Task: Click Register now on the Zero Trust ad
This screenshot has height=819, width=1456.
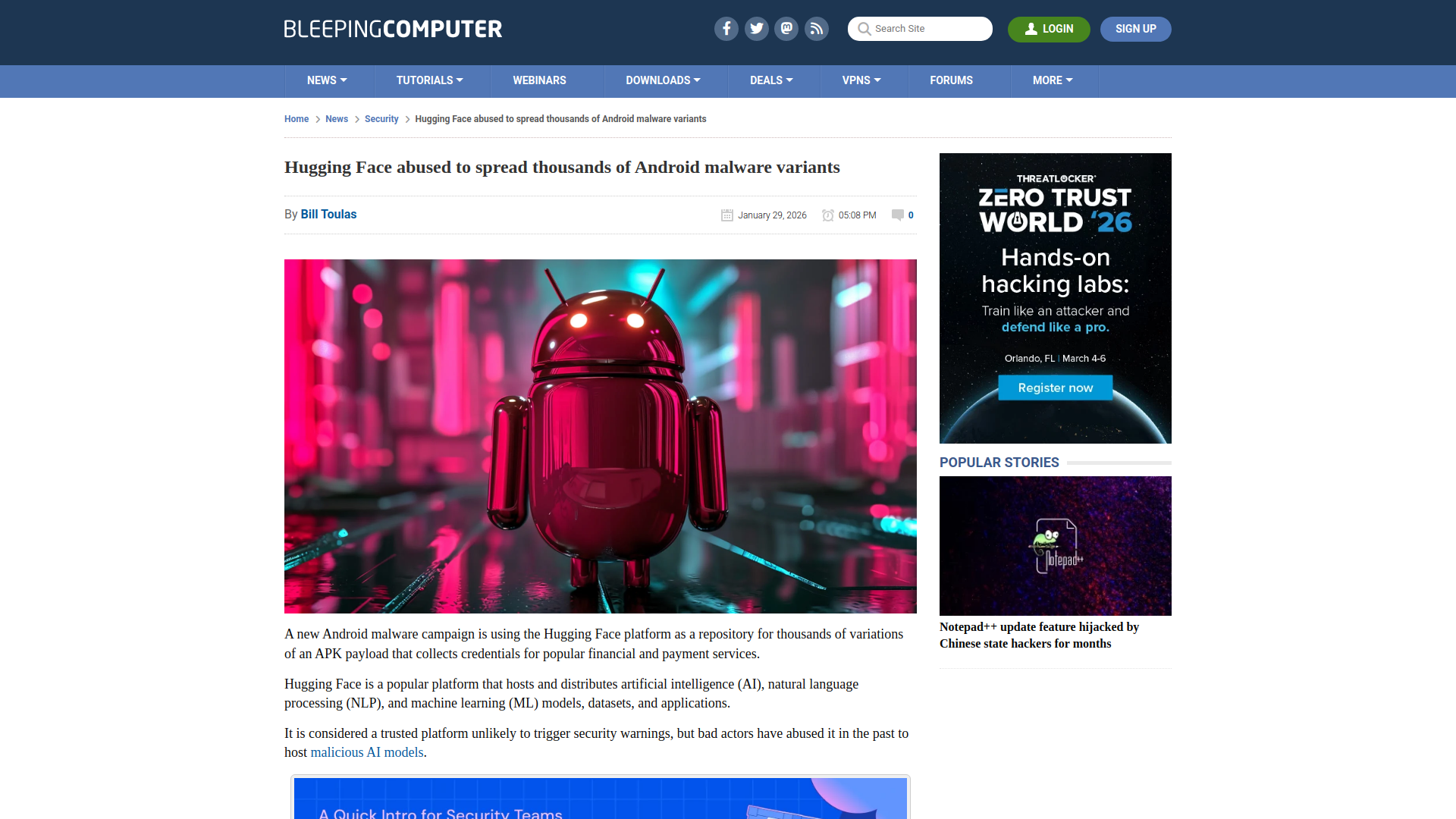Action: (1055, 388)
